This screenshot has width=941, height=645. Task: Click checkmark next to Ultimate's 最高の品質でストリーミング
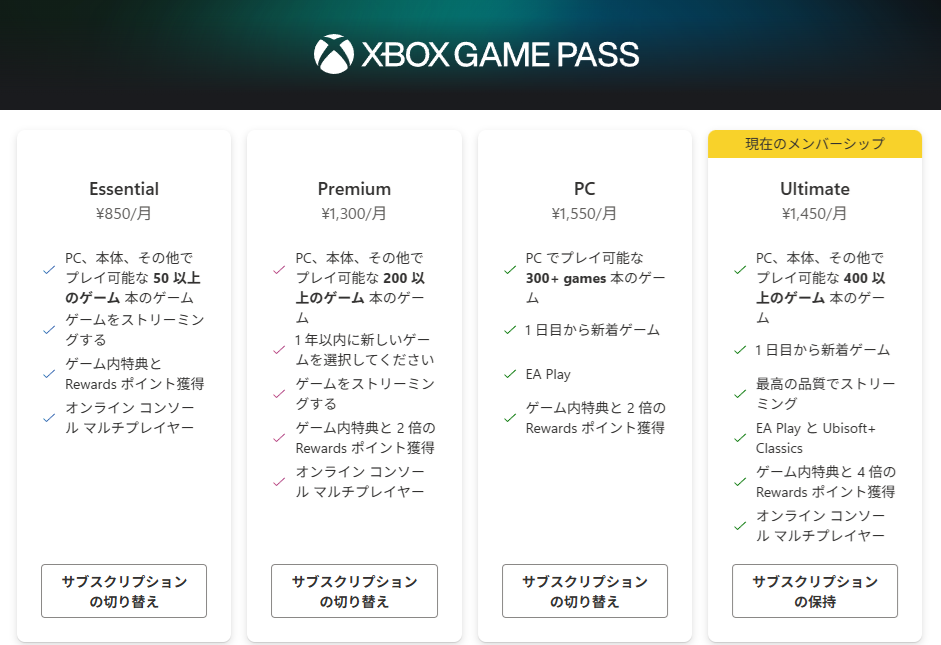(740, 394)
